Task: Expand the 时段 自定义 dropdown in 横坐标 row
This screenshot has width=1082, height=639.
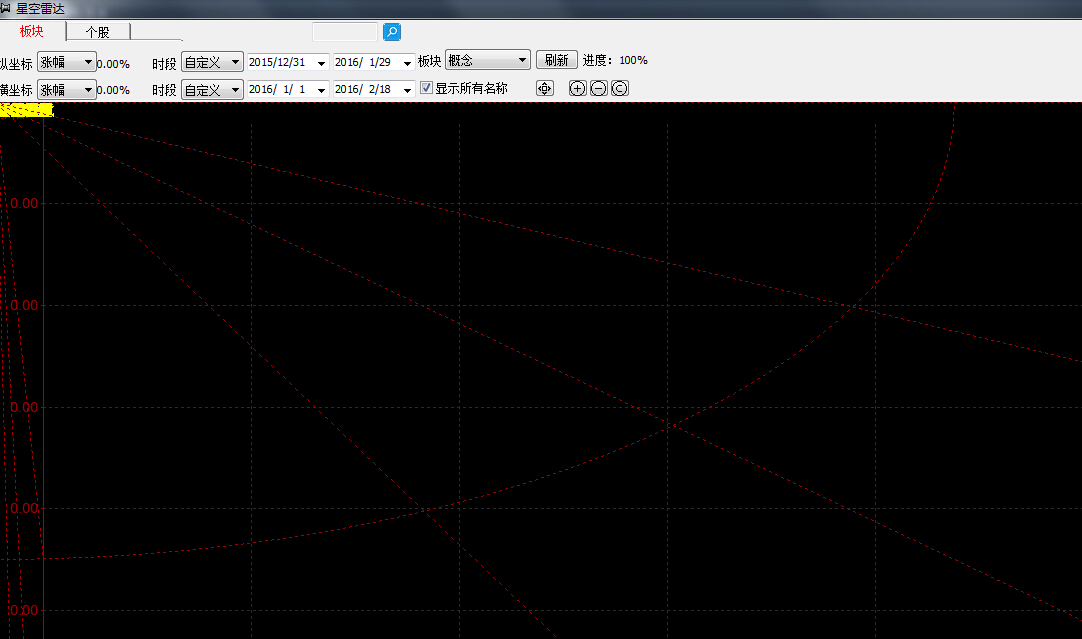Action: (212, 90)
